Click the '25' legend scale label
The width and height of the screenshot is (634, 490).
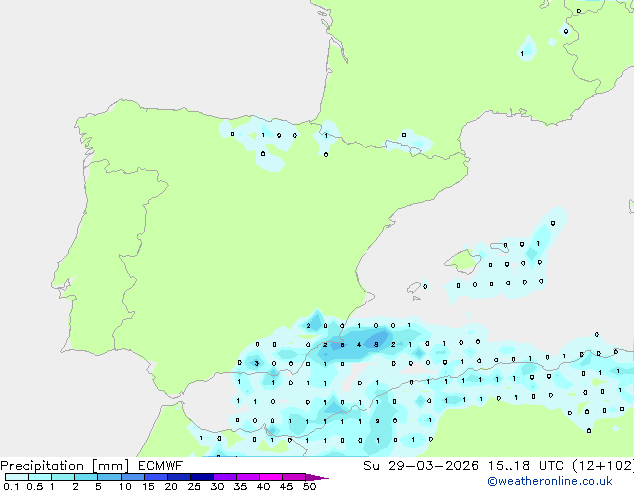click(x=194, y=486)
